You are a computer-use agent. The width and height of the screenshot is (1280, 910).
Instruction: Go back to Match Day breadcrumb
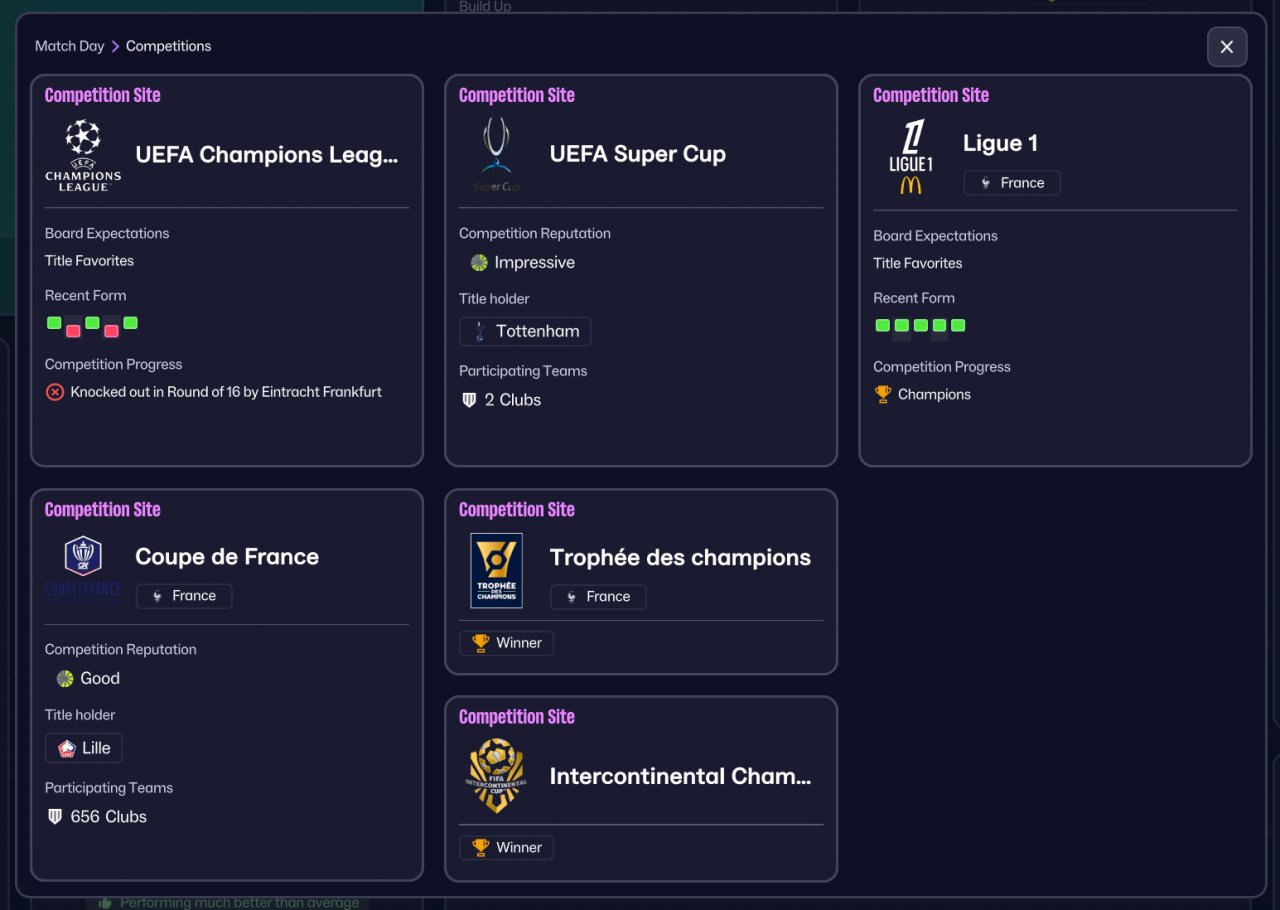[70, 46]
